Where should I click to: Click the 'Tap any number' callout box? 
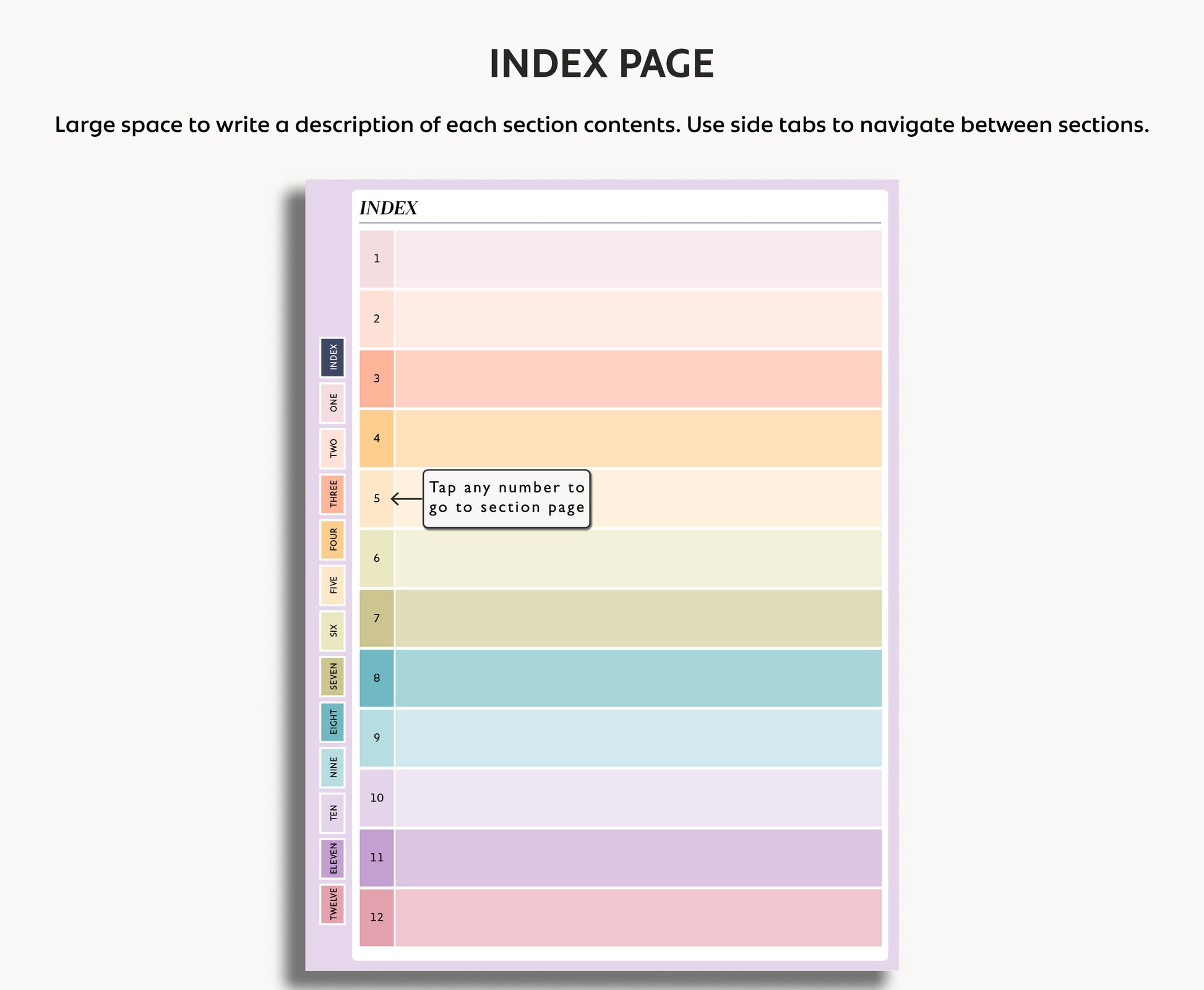507,499
